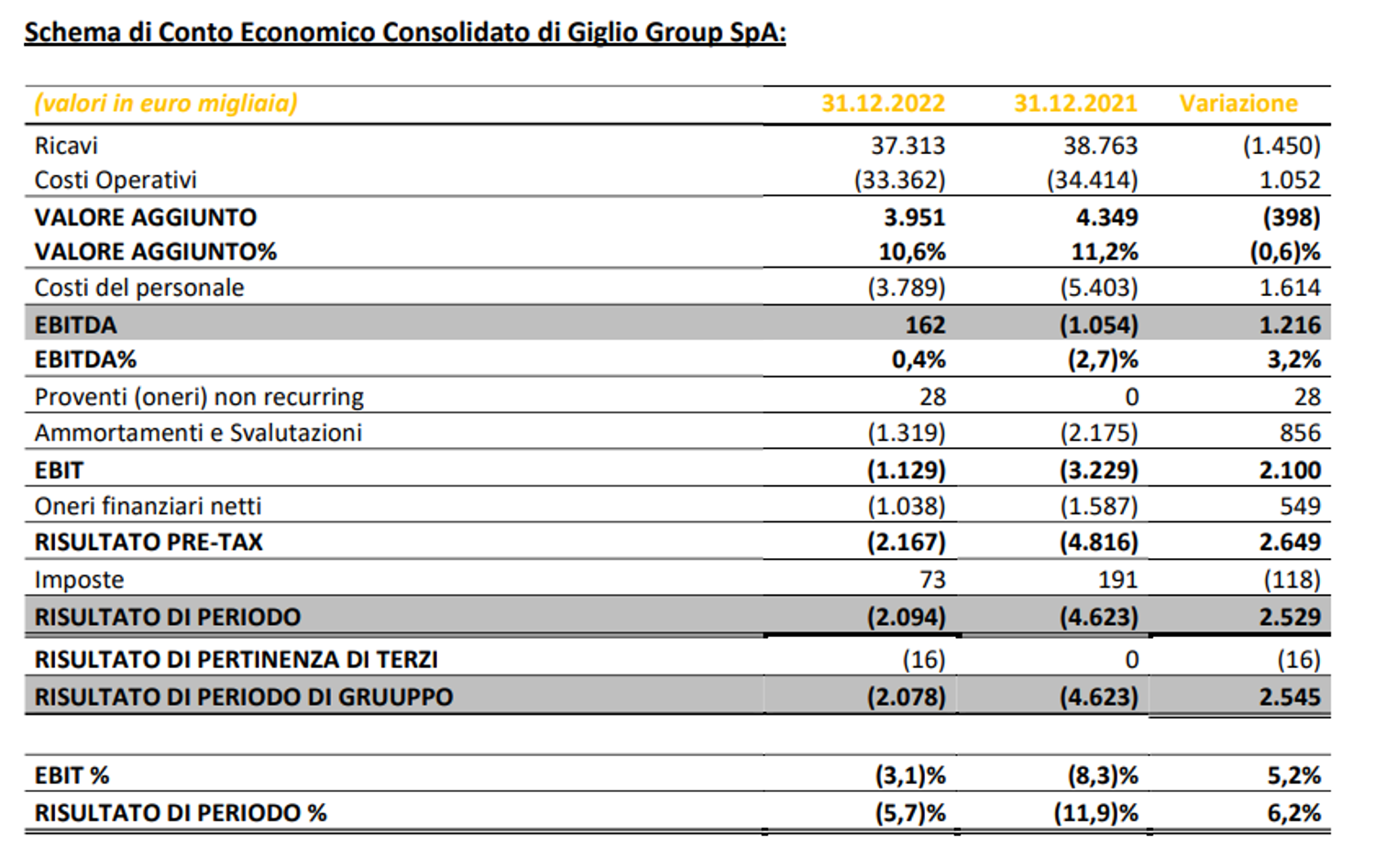Image resolution: width=1375 pixels, height=868 pixels.
Task: Click the variation value "1.614"
Action: [1290, 288]
